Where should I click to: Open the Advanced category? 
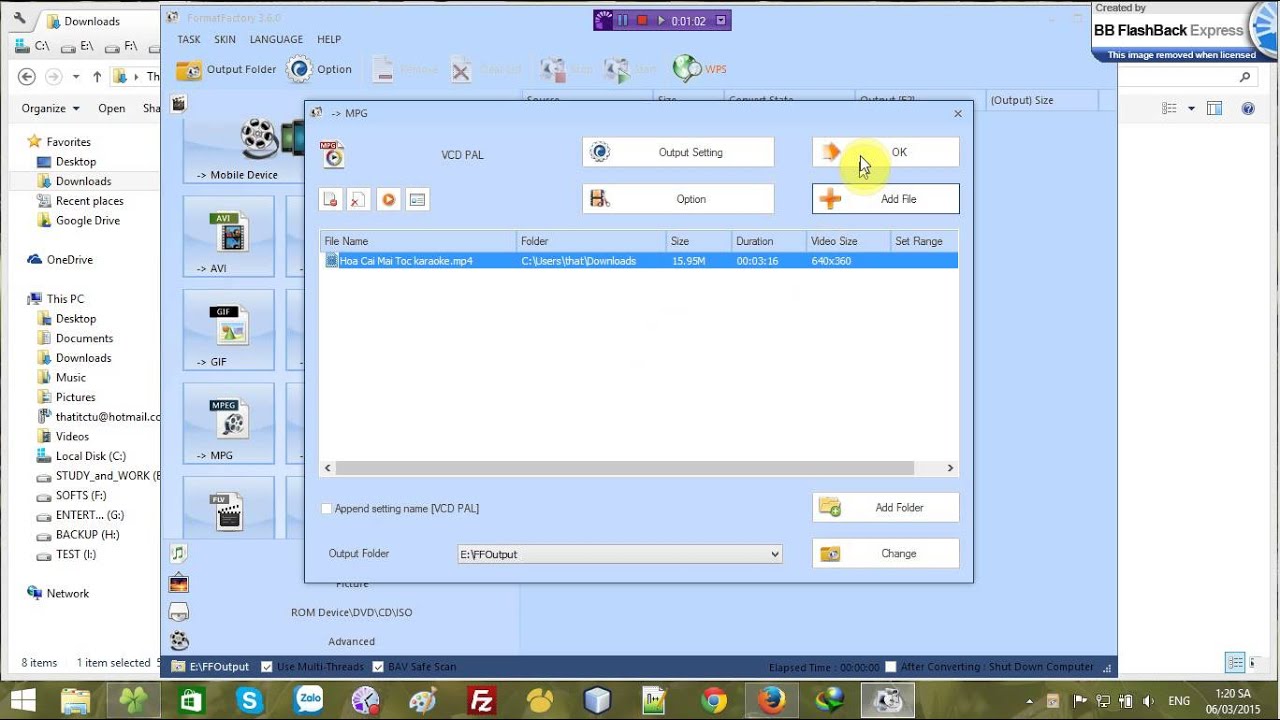(x=351, y=641)
